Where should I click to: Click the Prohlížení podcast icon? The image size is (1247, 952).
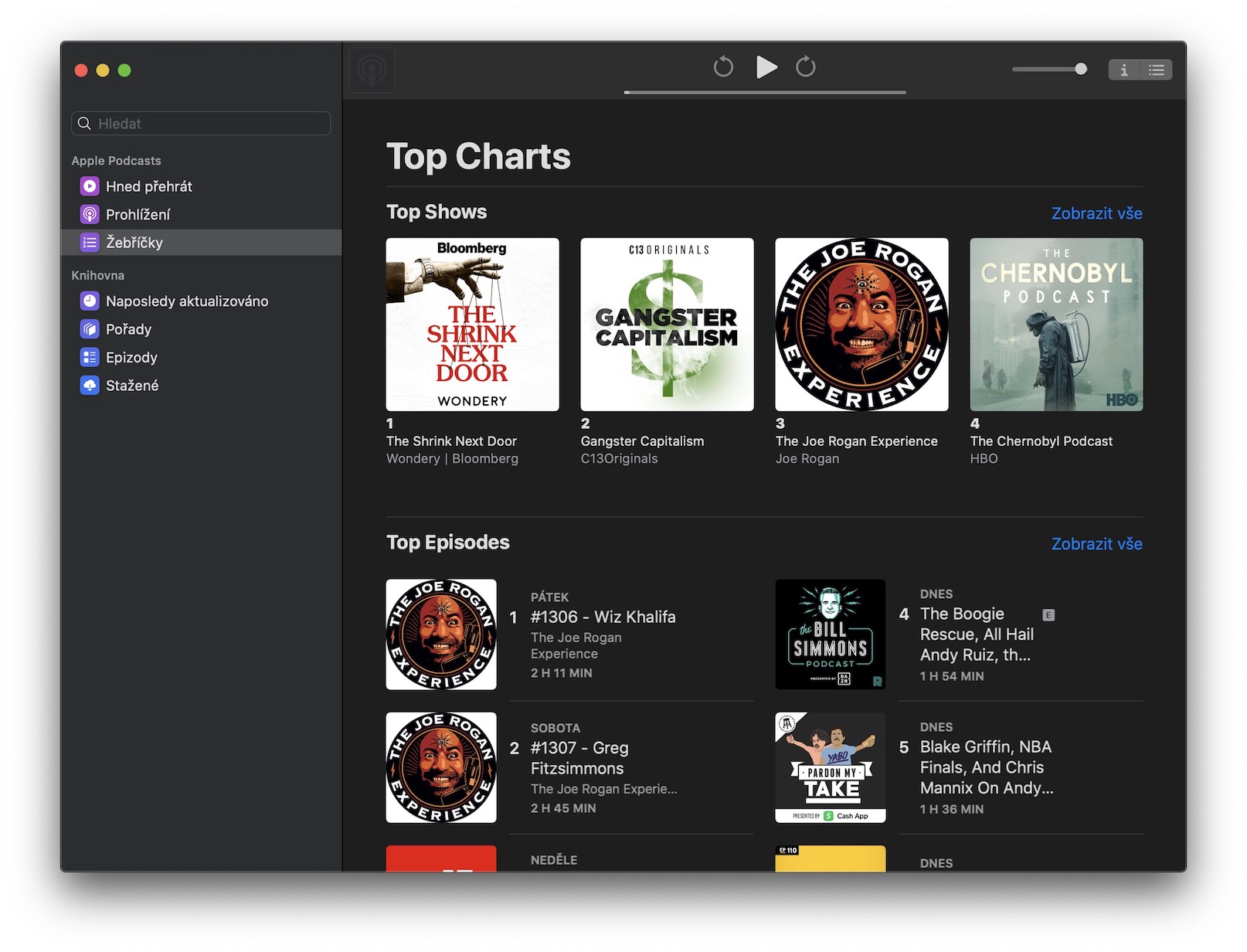[x=90, y=214]
